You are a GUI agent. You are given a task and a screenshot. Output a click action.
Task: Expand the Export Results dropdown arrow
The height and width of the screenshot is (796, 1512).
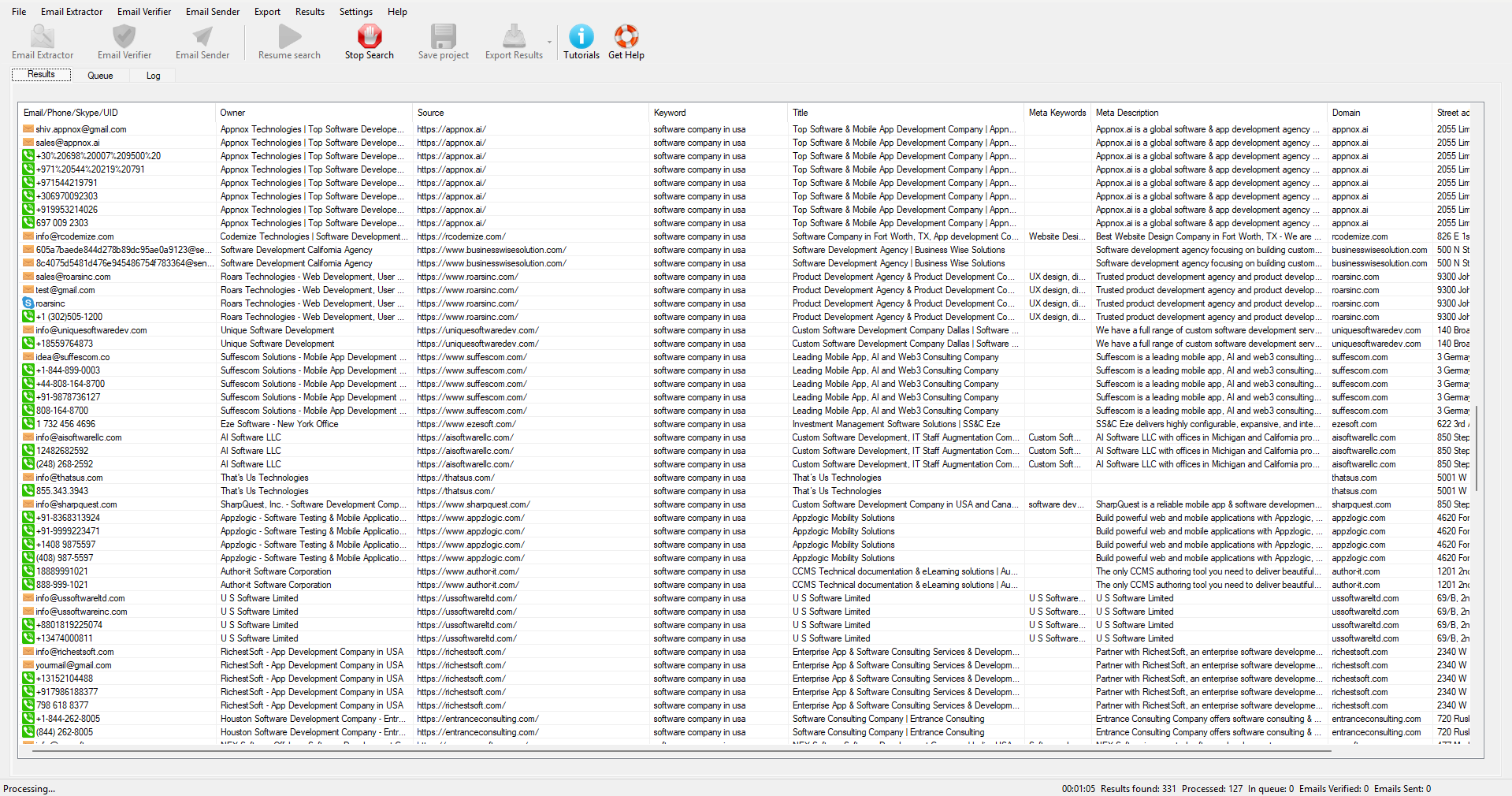tap(549, 43)
